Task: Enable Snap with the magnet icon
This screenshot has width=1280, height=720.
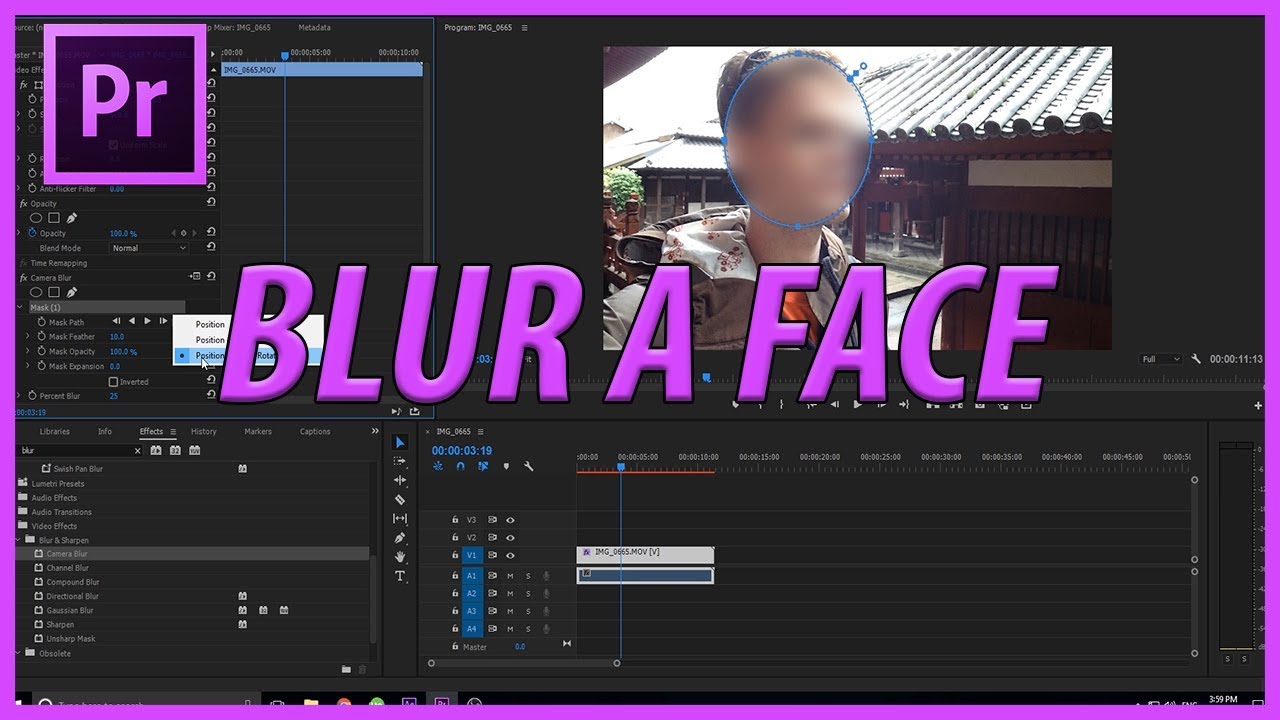Action: tap(460, 465)
